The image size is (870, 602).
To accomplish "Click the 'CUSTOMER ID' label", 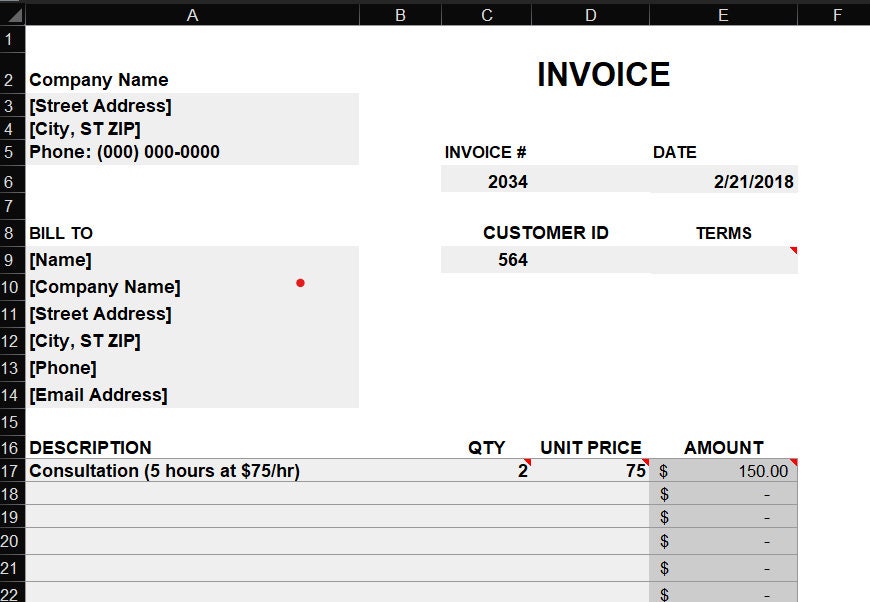I will [x=546, y=232].
